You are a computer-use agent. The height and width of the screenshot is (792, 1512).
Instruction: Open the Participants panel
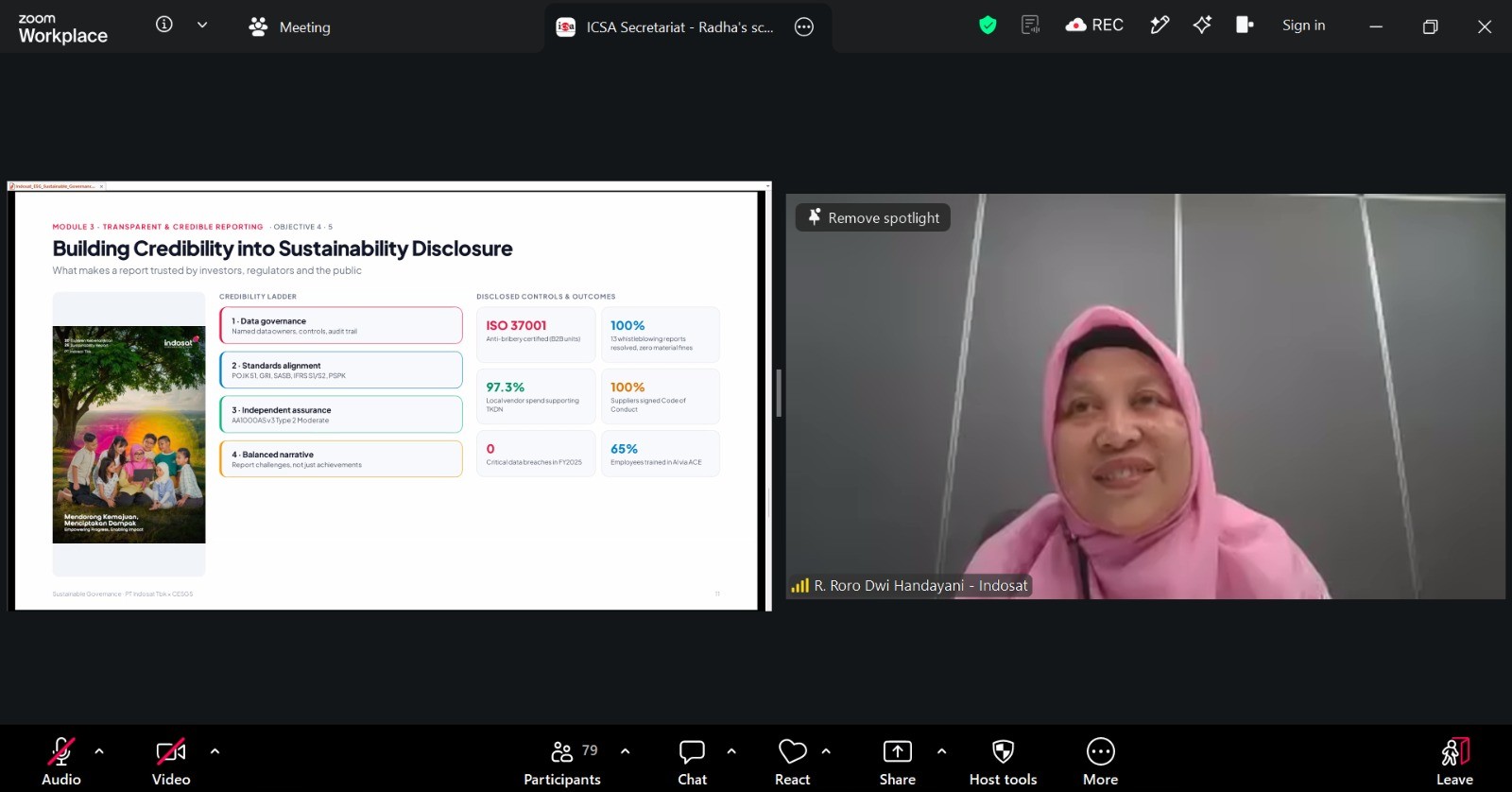tap(562, 762)
